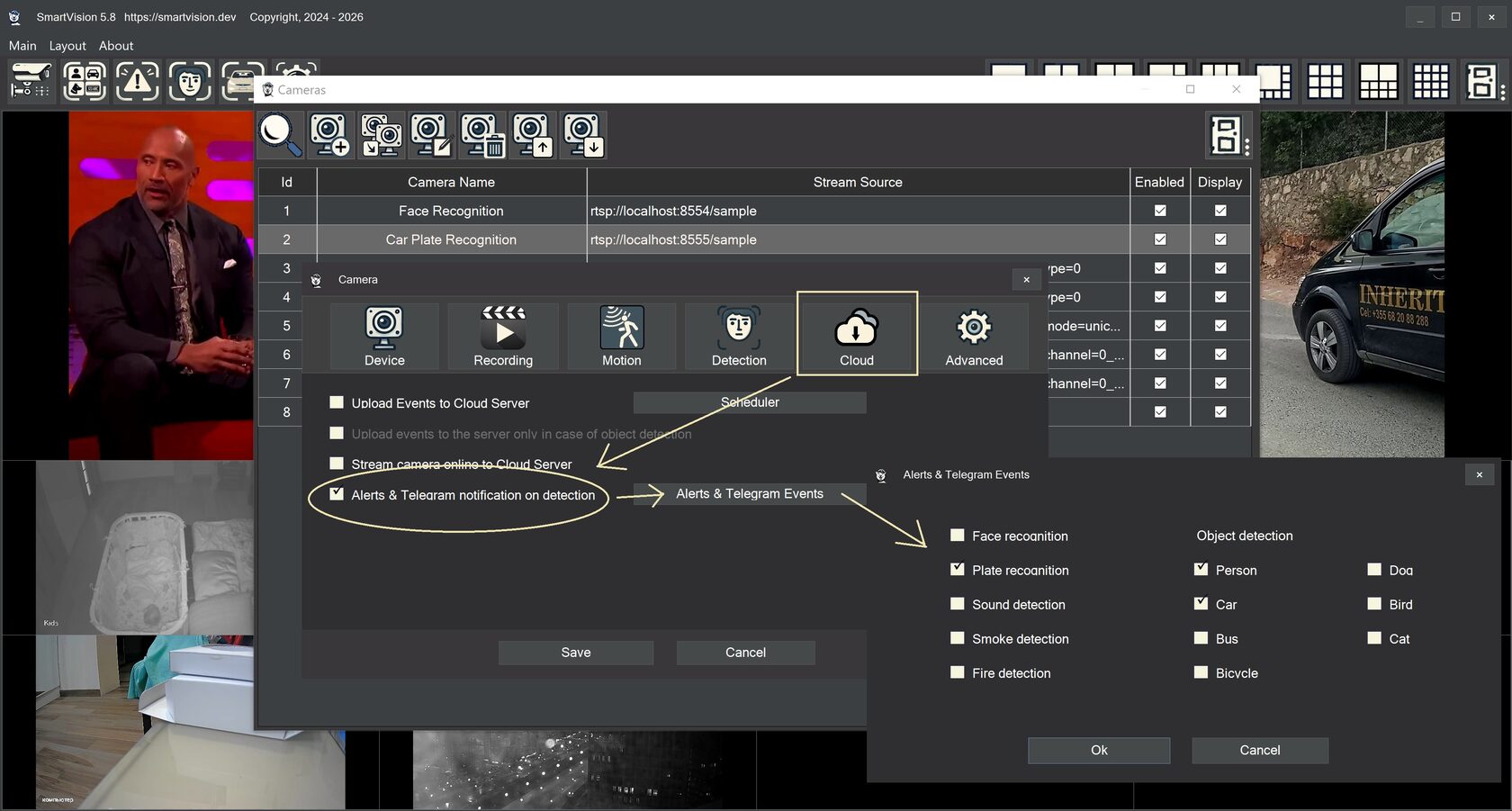Screen dimensions: 1512x811
Task: Open the Advanced settings tab
Action: coord(974,336)
